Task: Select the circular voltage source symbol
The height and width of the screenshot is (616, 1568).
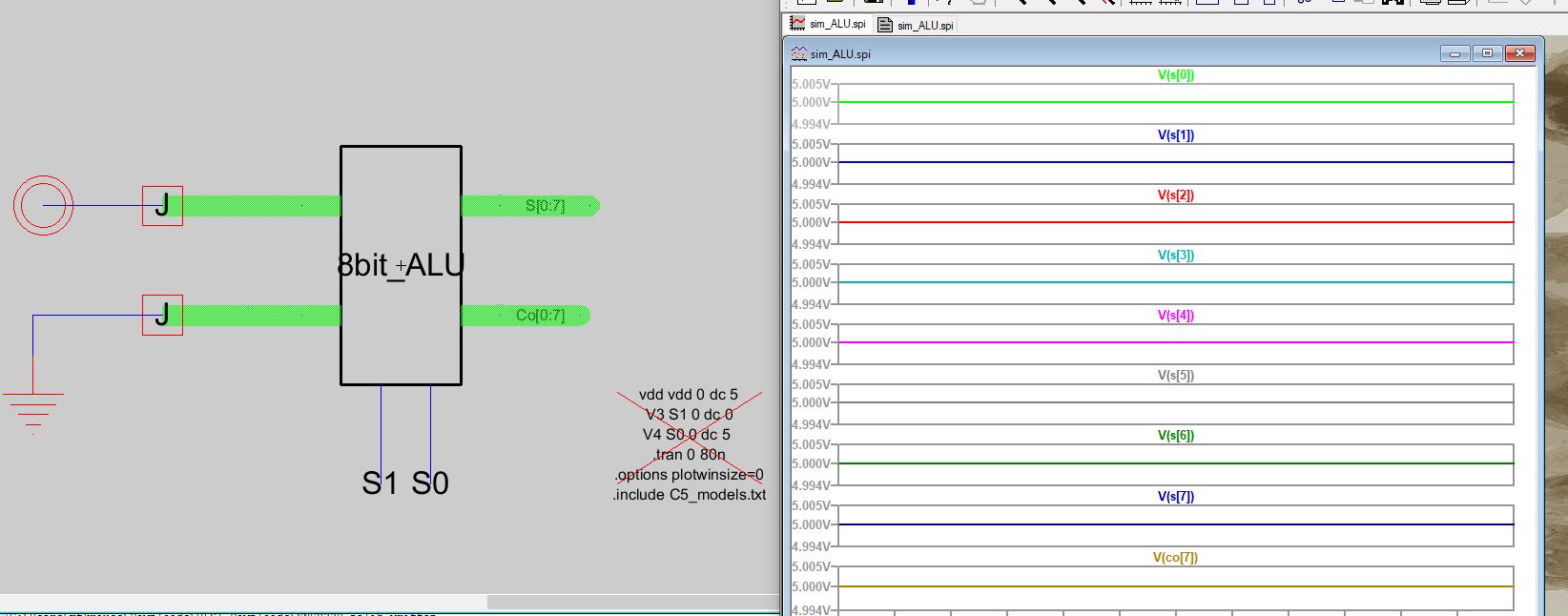Action: click(43, 205)
